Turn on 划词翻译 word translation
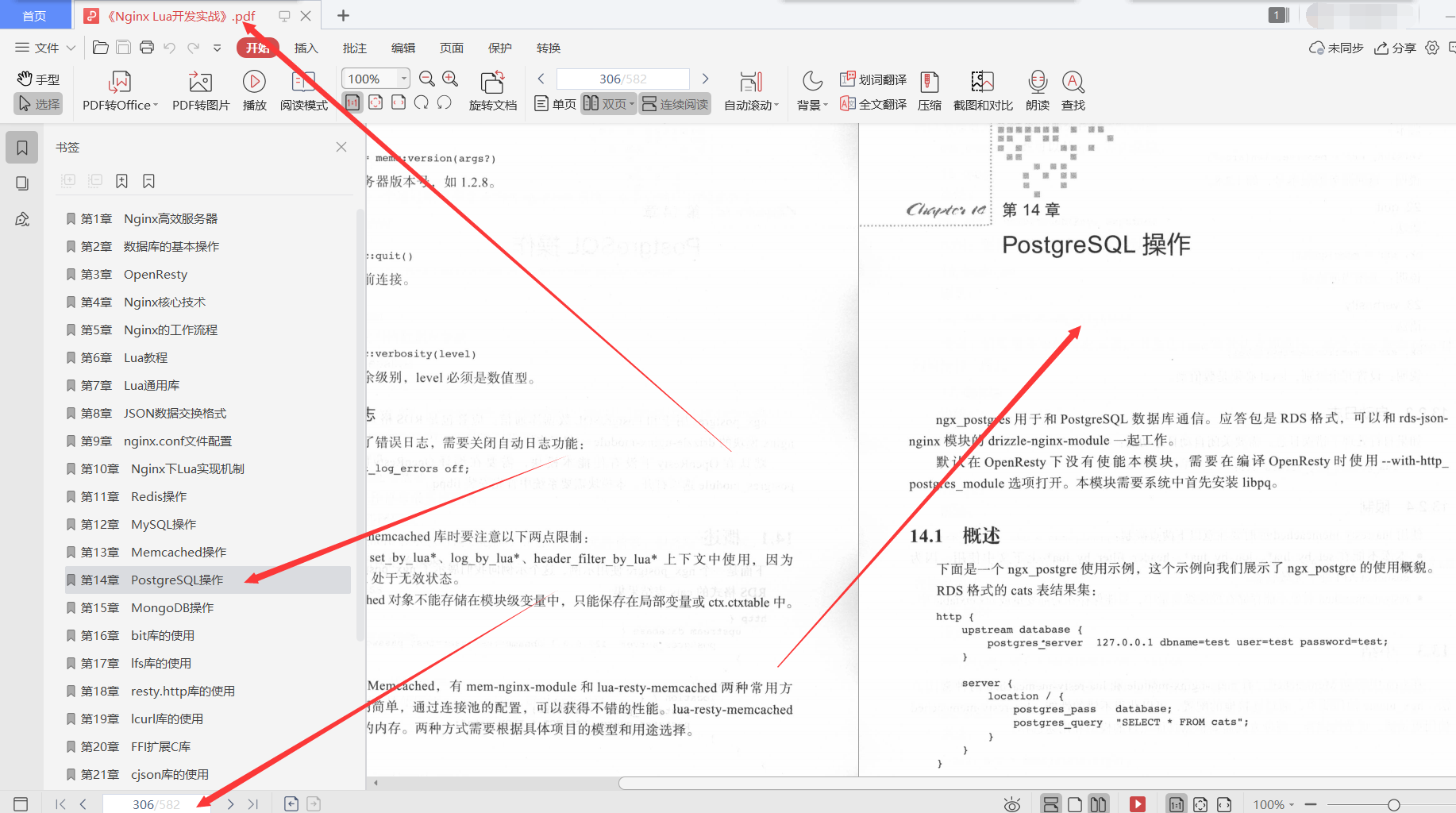Viewport: 1456px width, 813px height. pyautogui.click(x=872, y=79)
